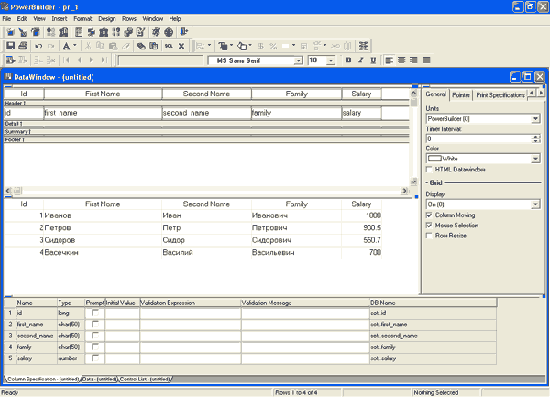This screenshot has width=550, height=397.
Task: Go to the first row with navigation arrow
Action: 66,60
